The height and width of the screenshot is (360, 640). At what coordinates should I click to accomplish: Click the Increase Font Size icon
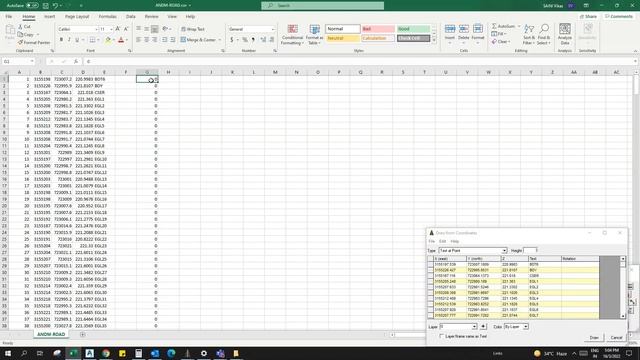click(118, 29)
